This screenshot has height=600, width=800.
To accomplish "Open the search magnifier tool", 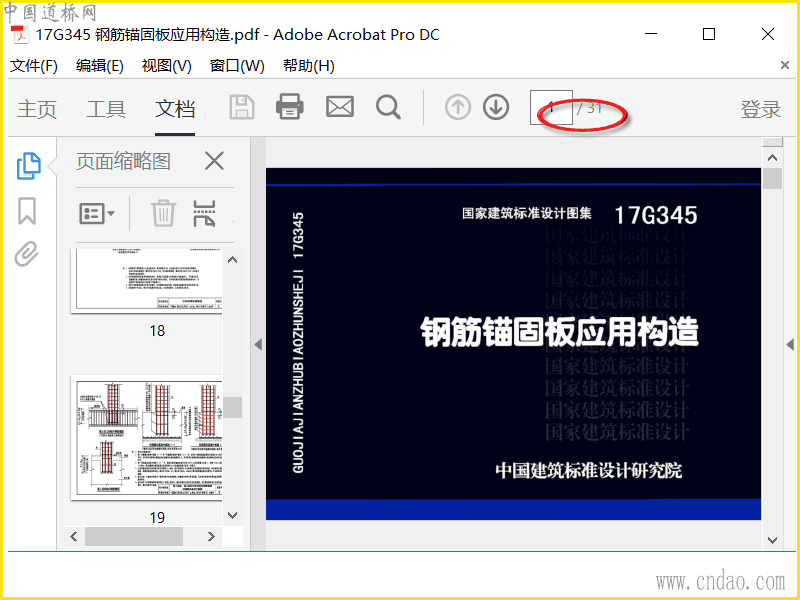I will 388,108.
